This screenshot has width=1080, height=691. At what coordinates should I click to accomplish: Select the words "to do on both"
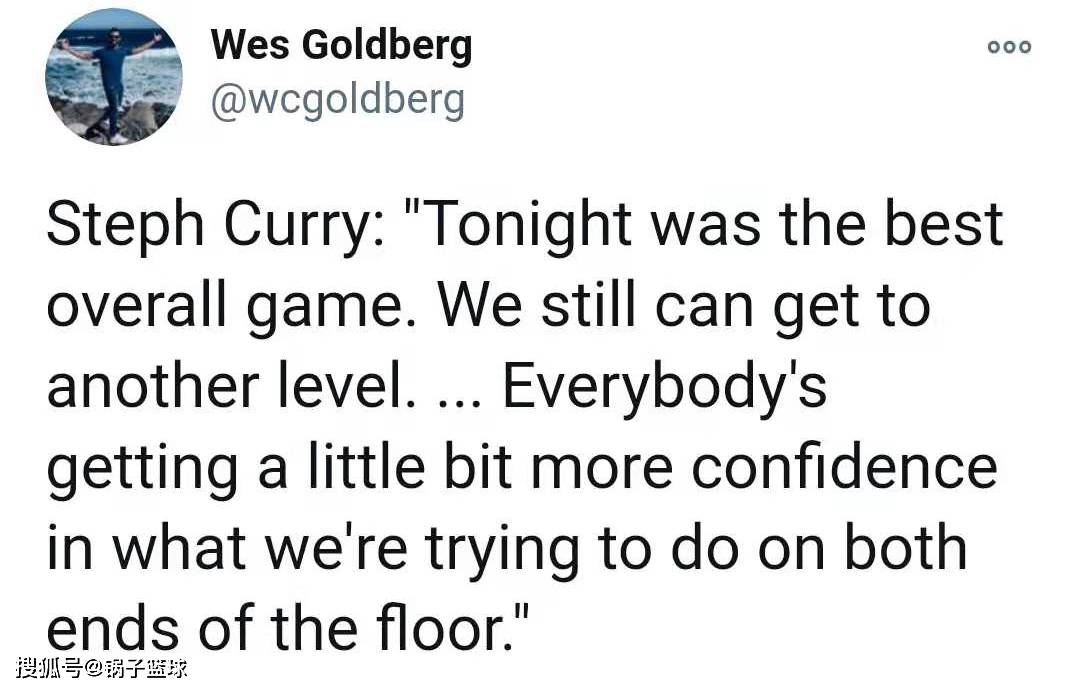click(x=782, y=547)
